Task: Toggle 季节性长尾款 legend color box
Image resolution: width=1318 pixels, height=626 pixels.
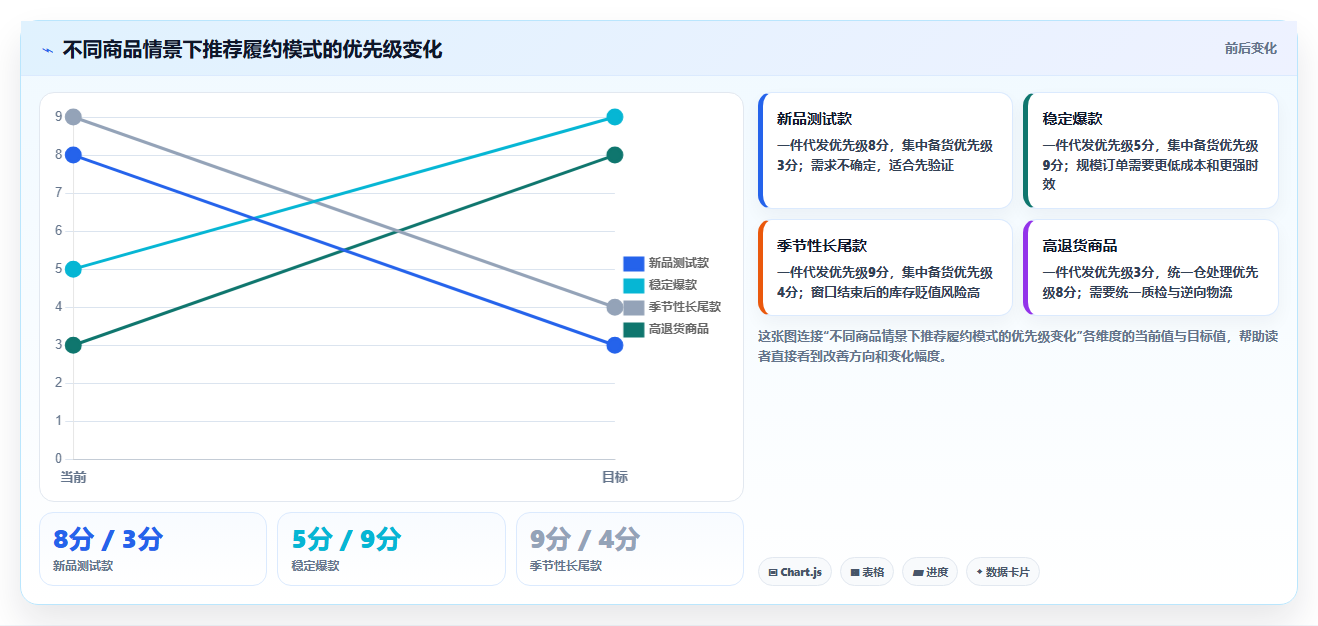Action: [x=633, y=307]
